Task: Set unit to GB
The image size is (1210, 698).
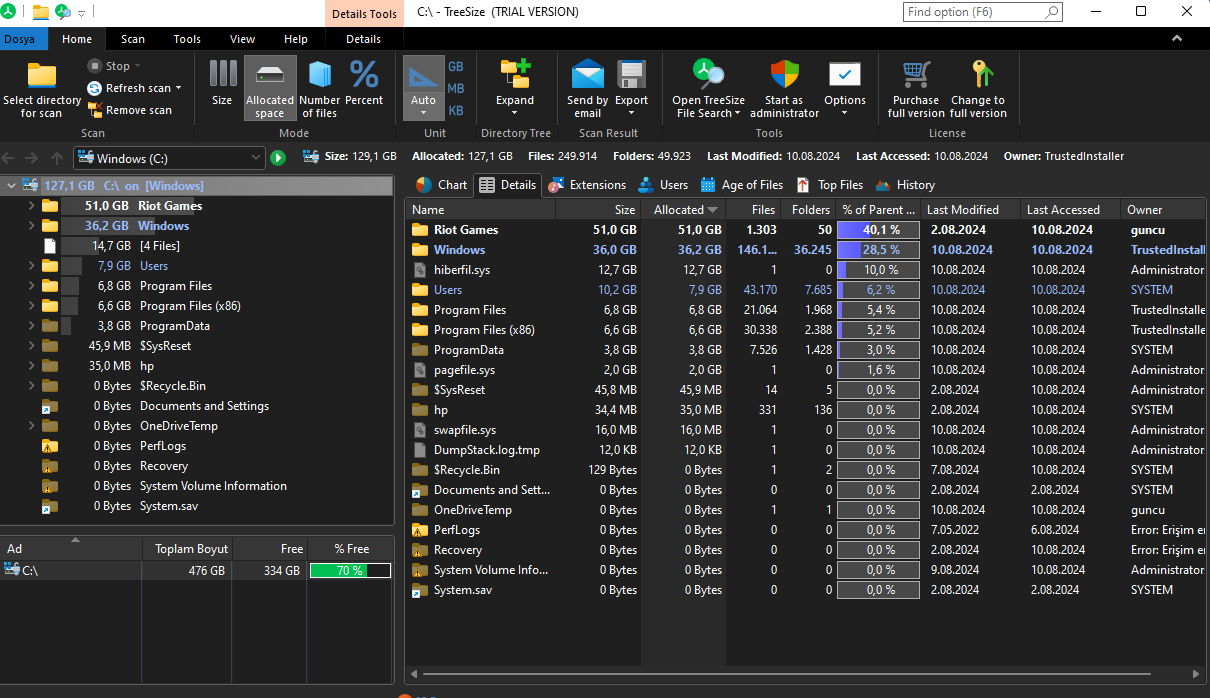Action: click(456, 66)
